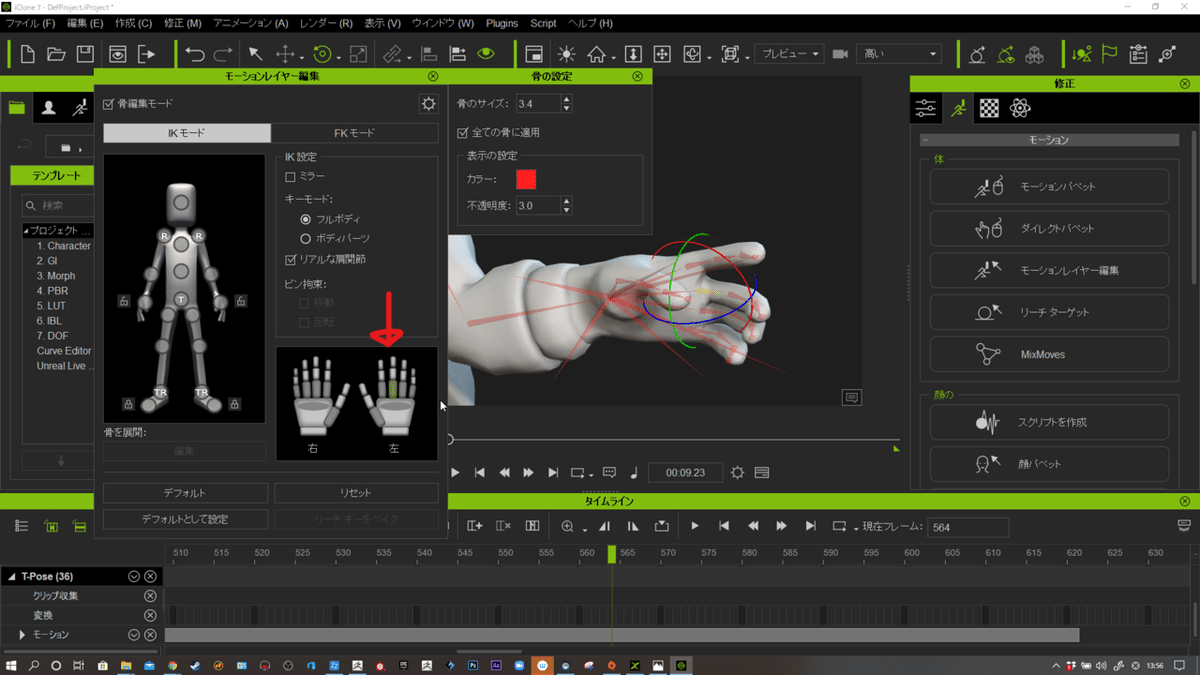The image size is (1200, 675).
Task: Click the デフォルト button
Action: click(185, 493)
